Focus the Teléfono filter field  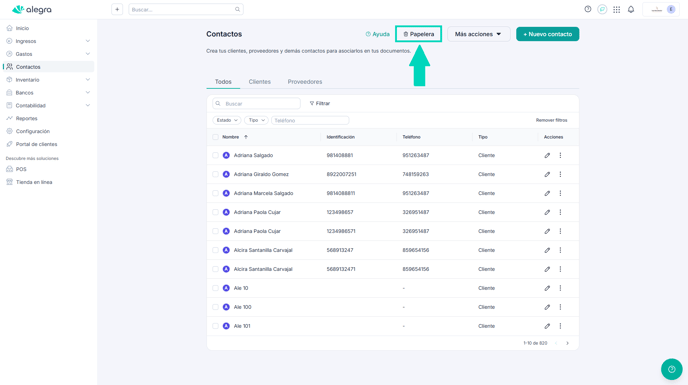(x=310, y=120)
